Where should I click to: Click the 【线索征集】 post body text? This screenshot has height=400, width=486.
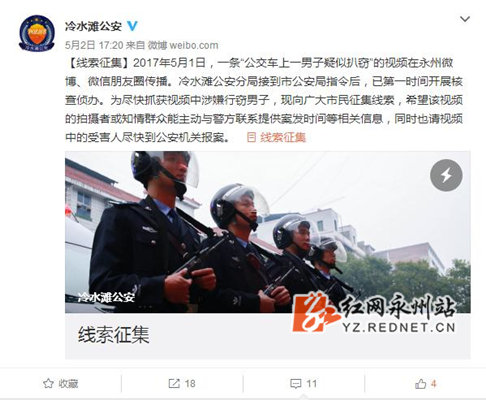[264, 100]
